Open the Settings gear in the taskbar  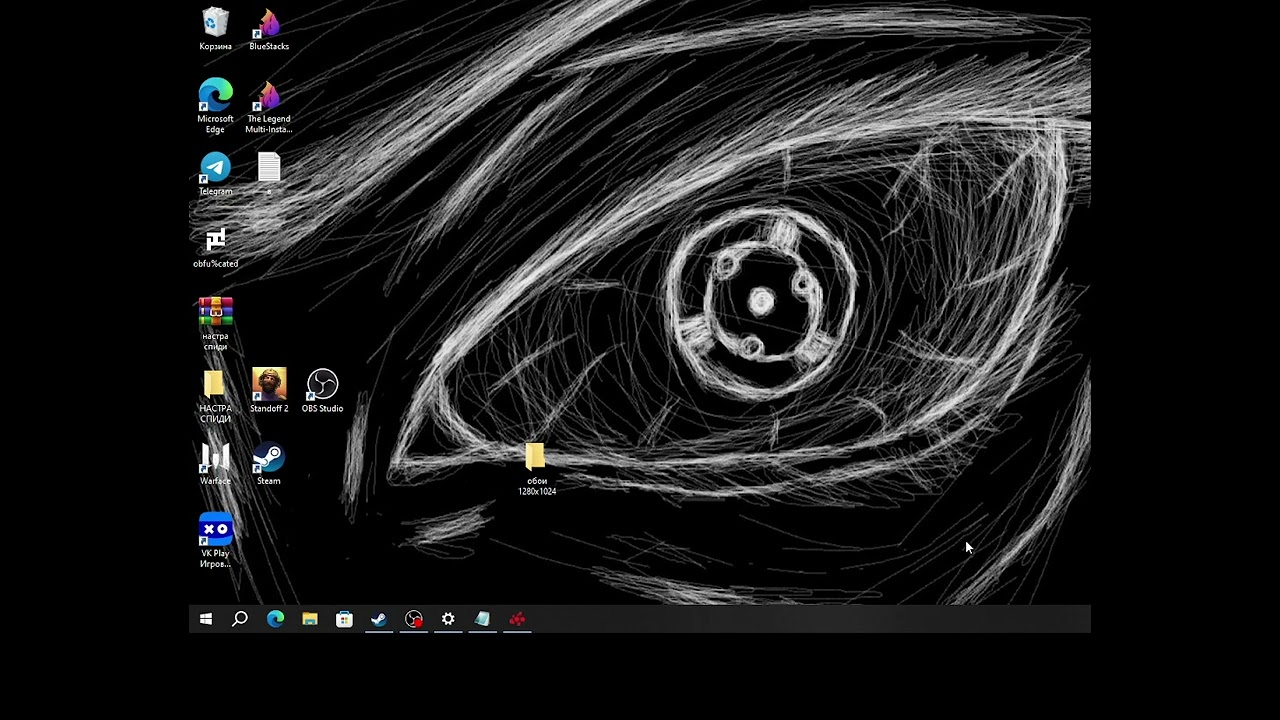coord(448,619)
